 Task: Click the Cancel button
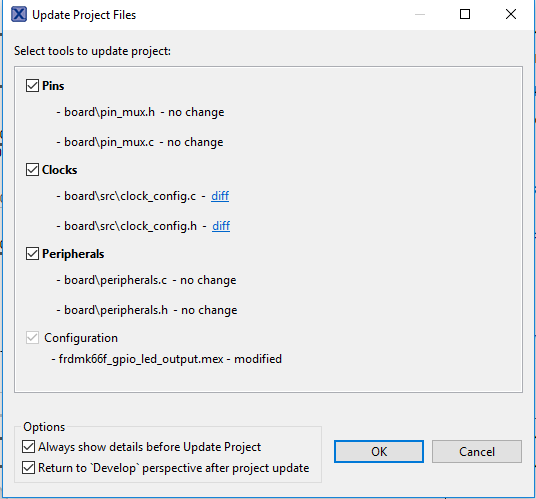[477, 451]
